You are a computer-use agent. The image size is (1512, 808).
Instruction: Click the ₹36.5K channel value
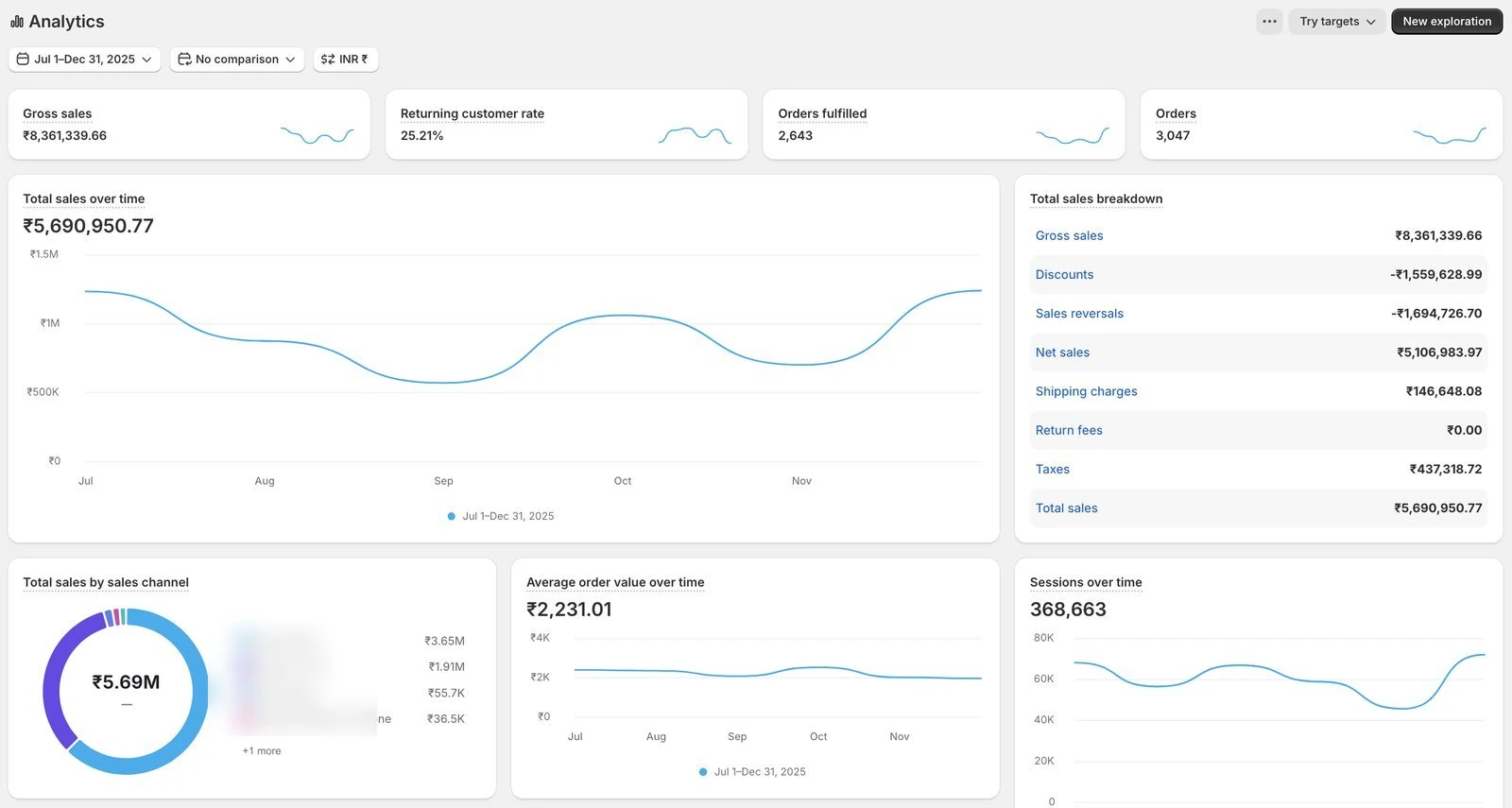point(446,718)
